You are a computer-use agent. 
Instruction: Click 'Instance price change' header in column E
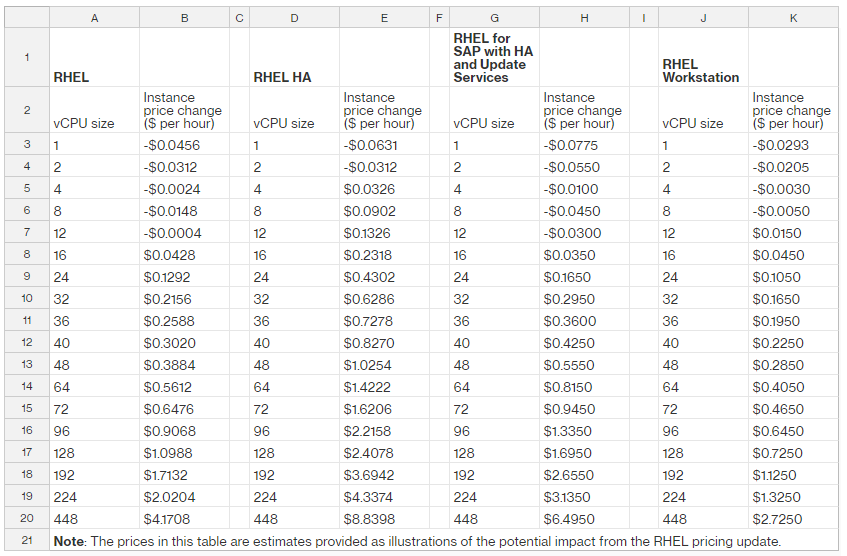[384, 110]
